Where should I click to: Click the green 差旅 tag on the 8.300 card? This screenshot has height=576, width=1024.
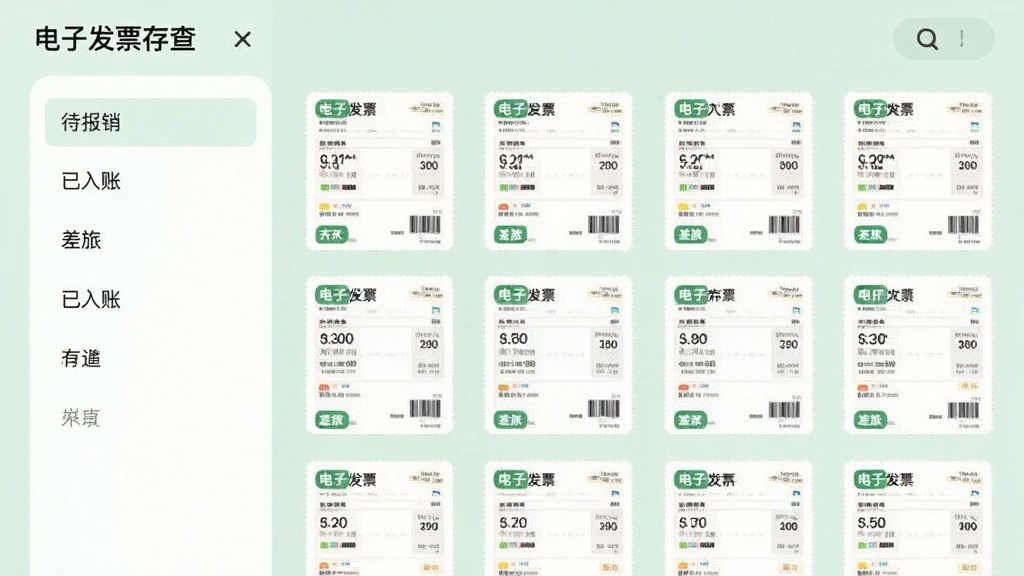click(x=331, y=419)
